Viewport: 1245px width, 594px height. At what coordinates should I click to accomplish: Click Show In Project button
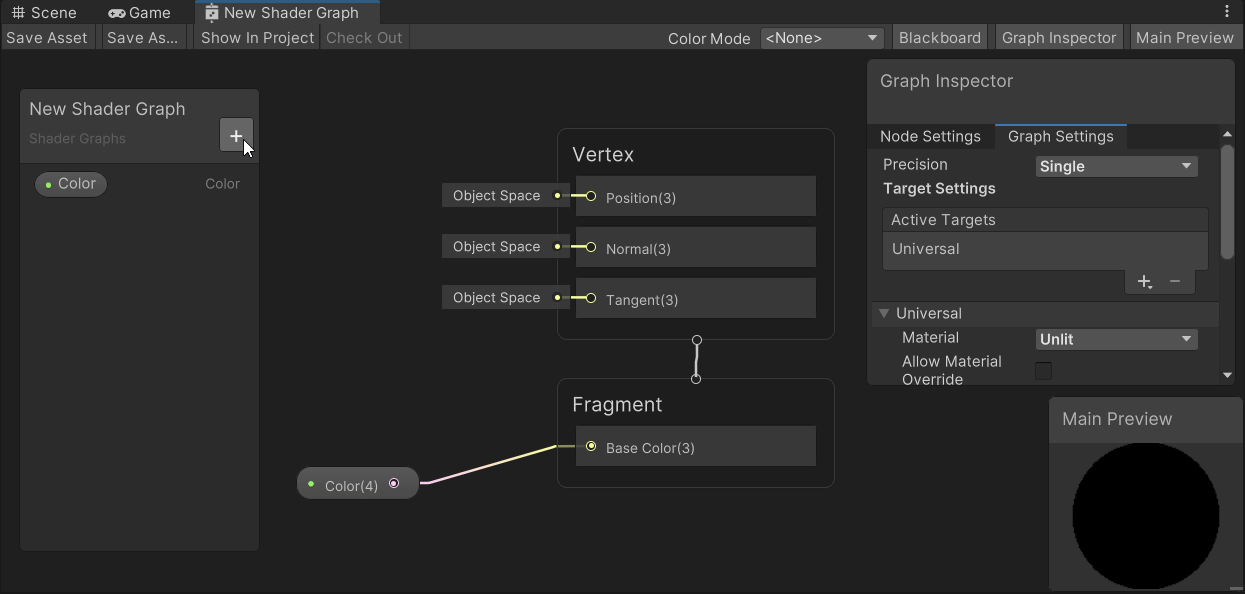click(x=257, y=38)
